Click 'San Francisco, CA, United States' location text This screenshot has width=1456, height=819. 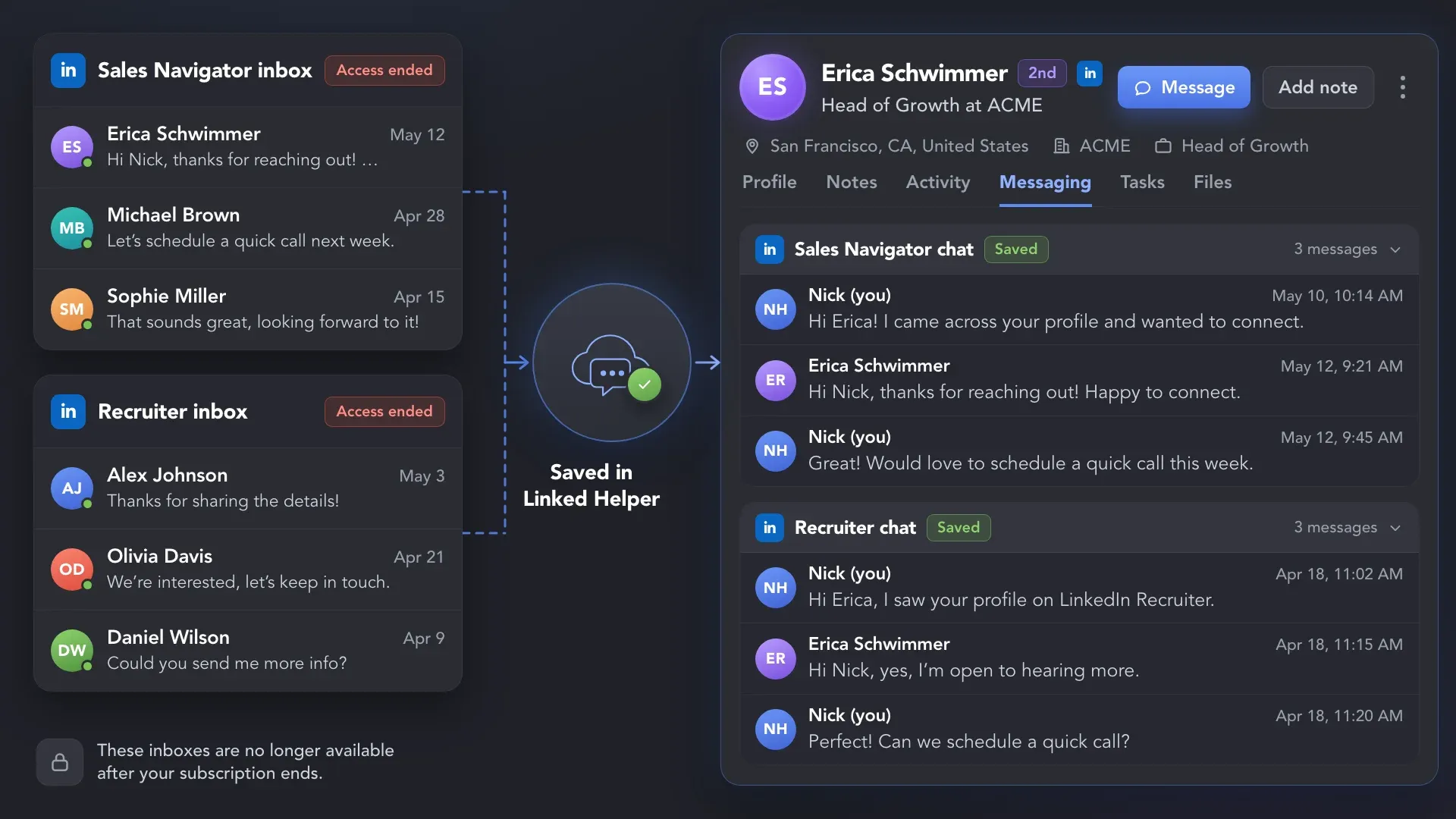click(899, 146)
